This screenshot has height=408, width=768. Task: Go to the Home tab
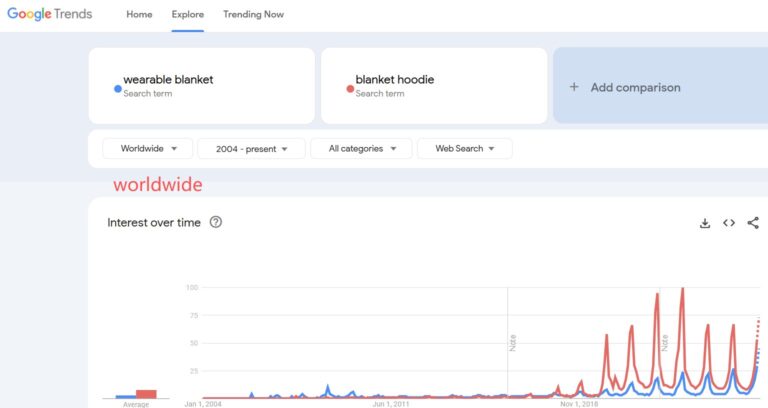click(x=140, y=15)
